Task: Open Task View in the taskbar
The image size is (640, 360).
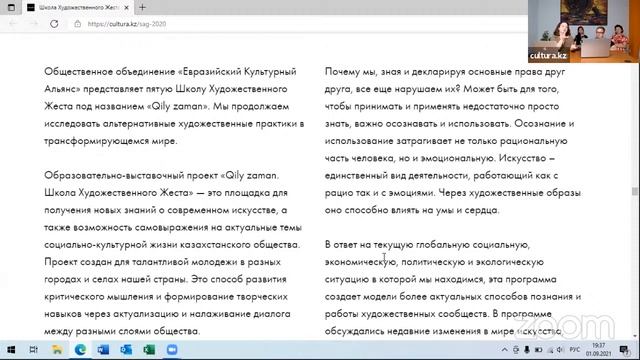Action: click(x=33, y=350)
